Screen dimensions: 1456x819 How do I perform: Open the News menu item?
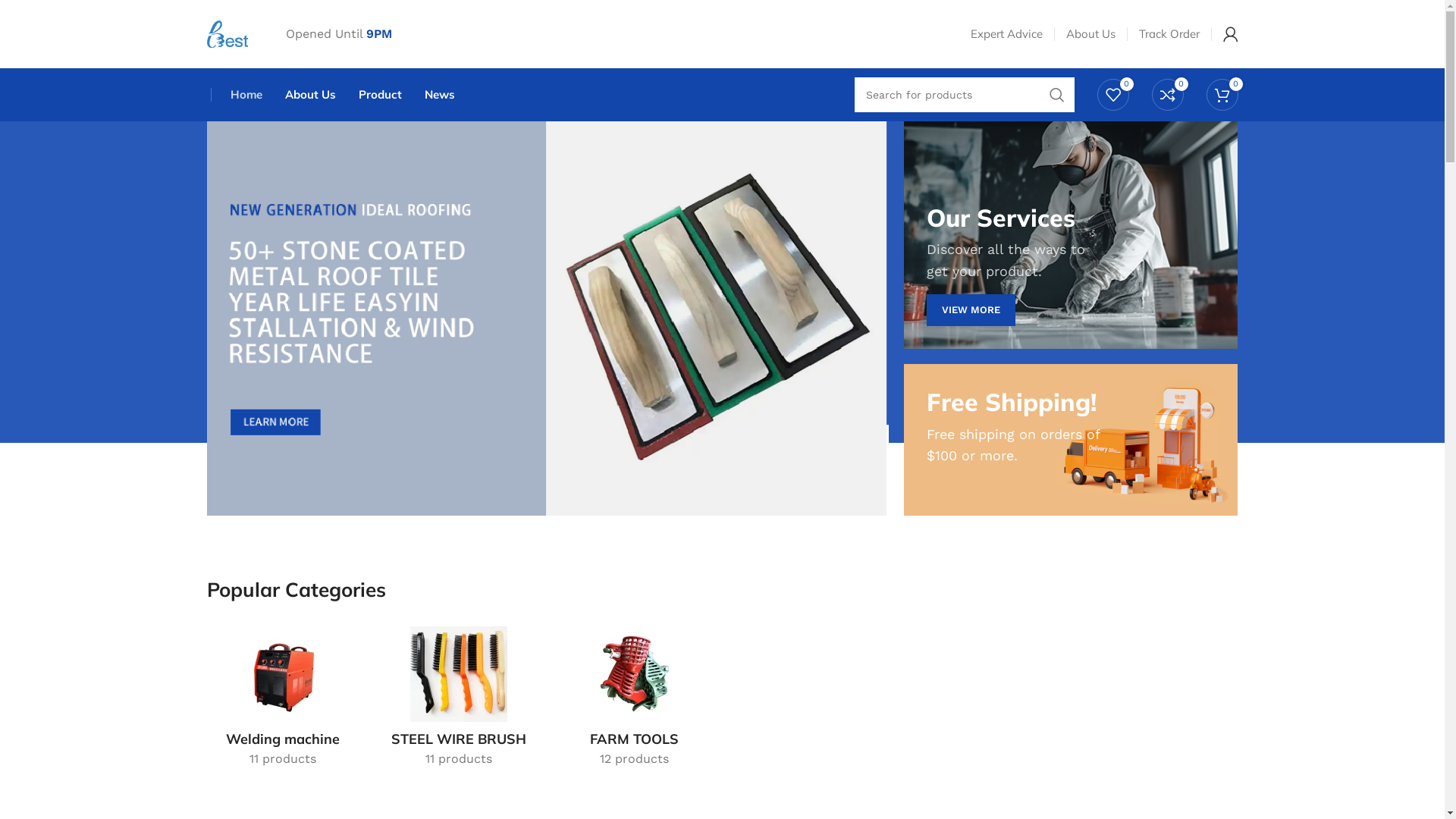click(x=439, y=95)
